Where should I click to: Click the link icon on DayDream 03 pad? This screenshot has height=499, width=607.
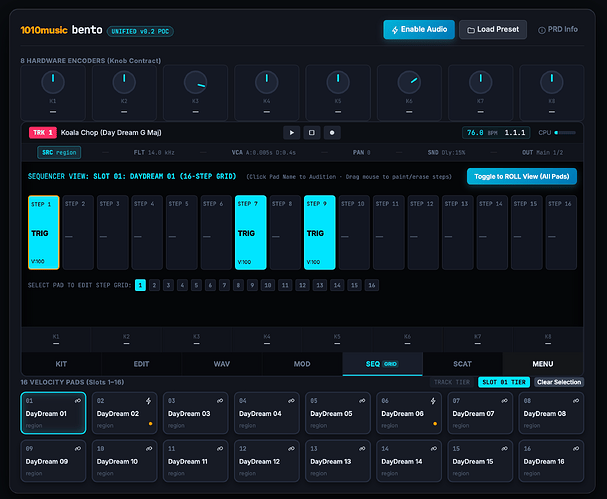220,401
